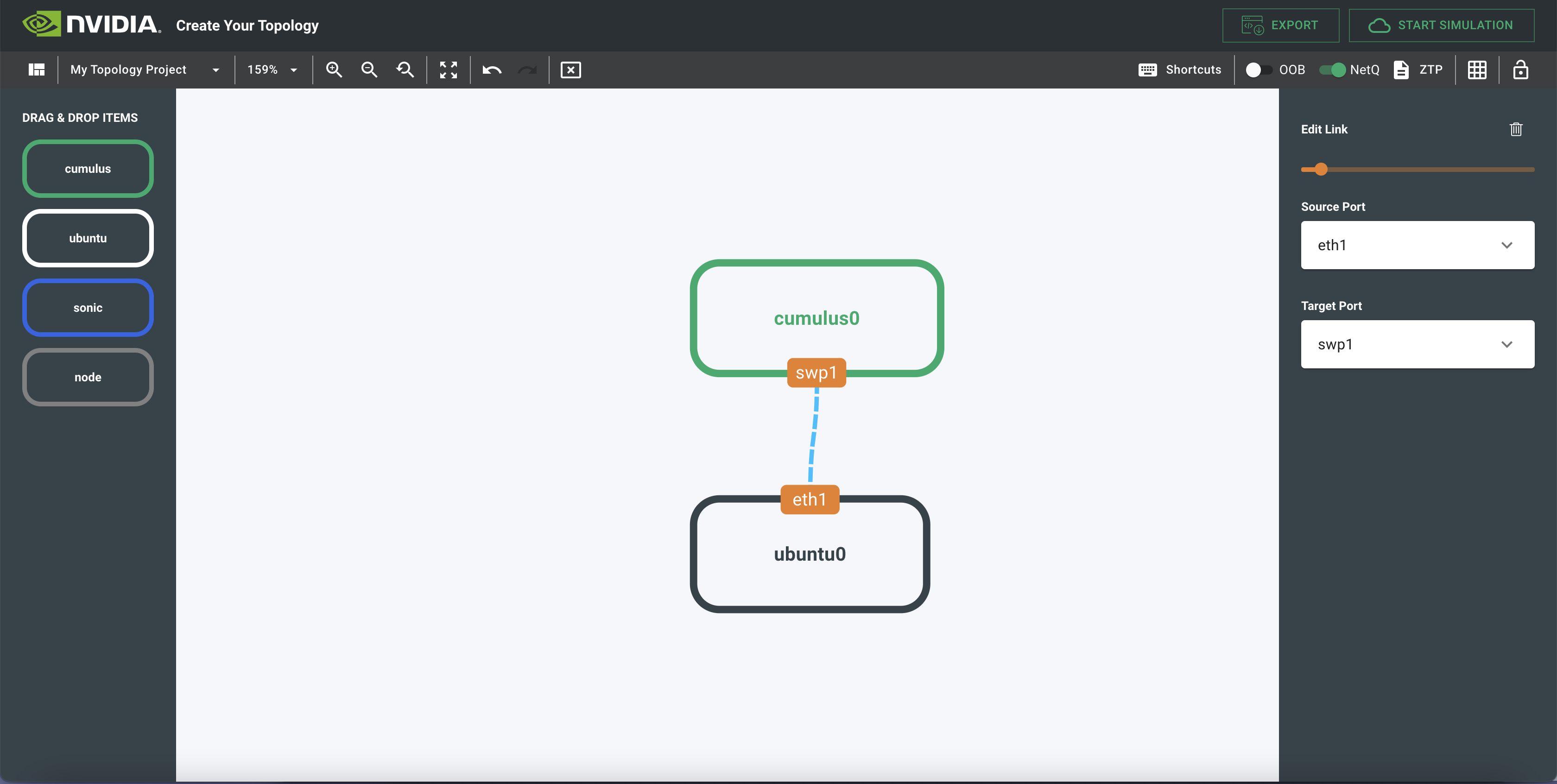This screenshot has height=784, width=1557.
Task: Toggle the grid view icon
Action: click(x=1477, y=70)
